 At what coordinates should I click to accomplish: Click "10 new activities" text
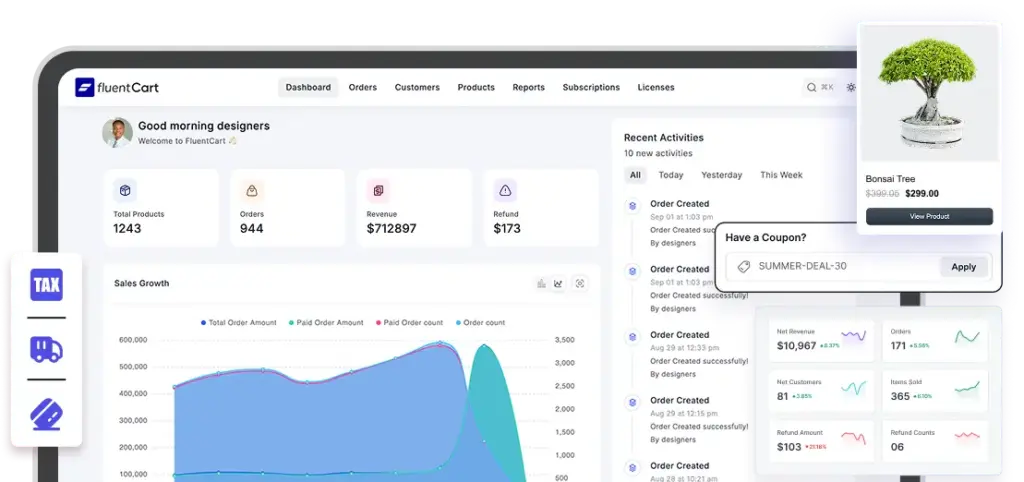[x=658, y=153]
